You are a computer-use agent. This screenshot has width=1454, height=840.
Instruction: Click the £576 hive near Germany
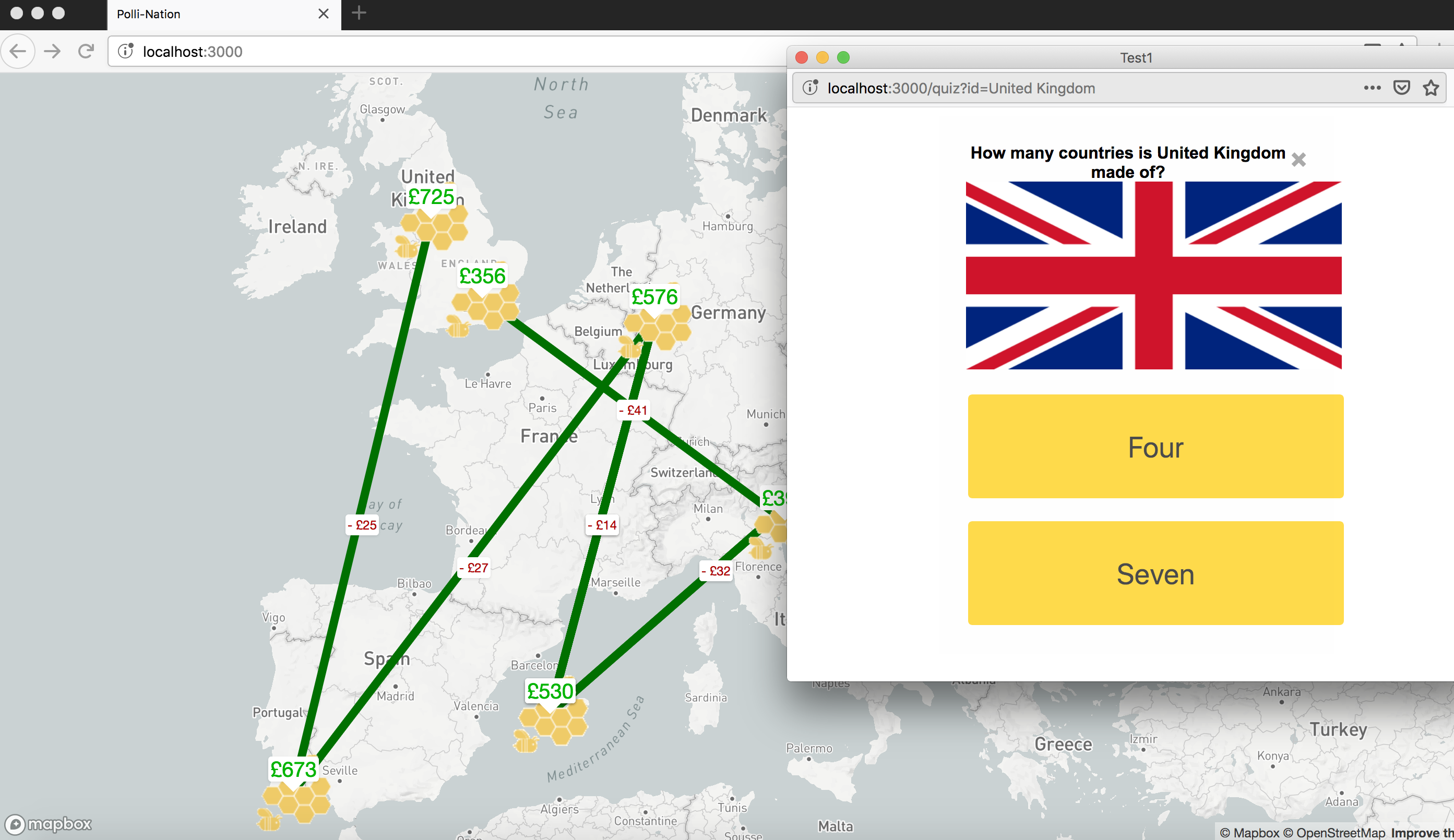click(x=658, y=329)
